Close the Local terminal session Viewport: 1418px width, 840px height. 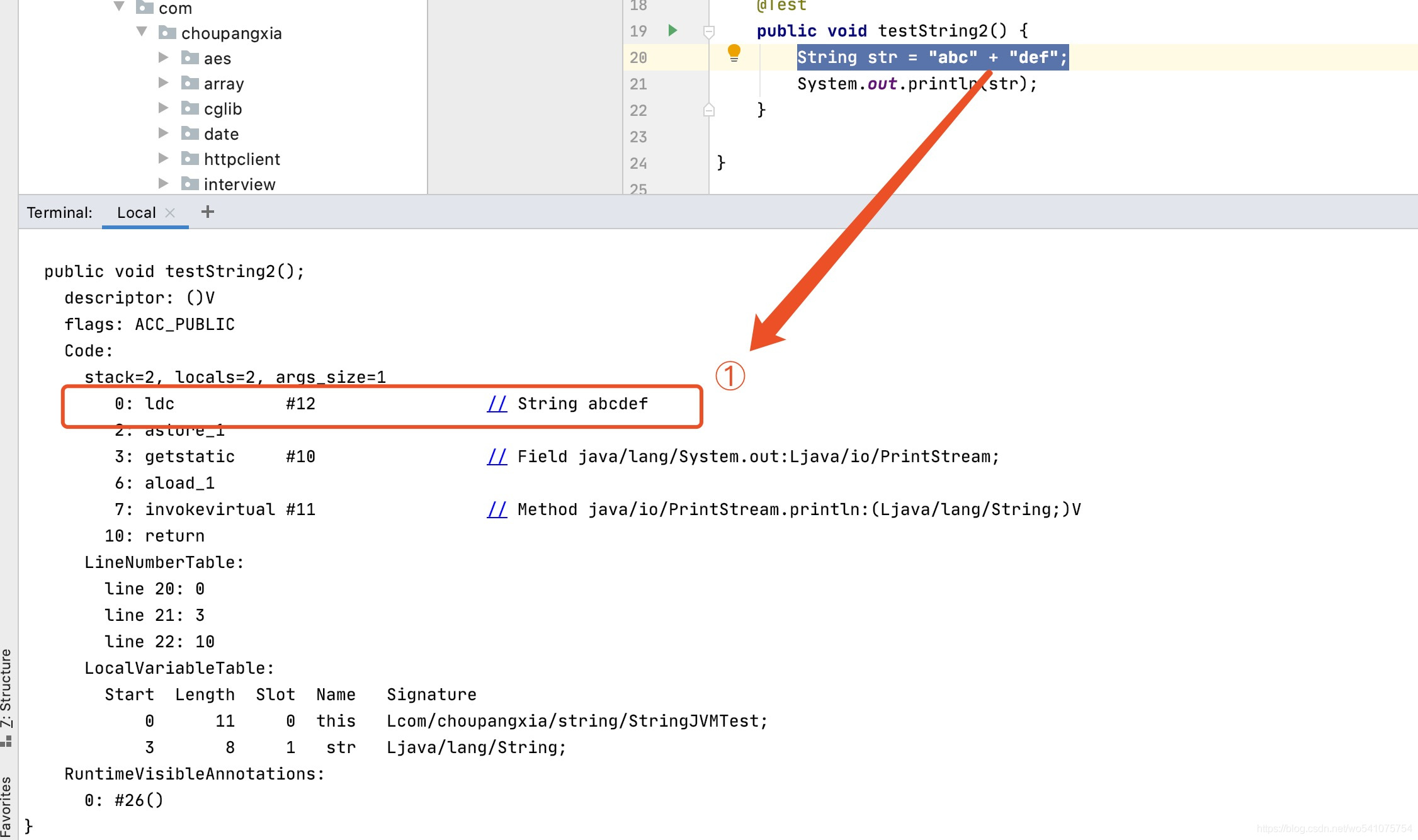(x=170, y=212)
